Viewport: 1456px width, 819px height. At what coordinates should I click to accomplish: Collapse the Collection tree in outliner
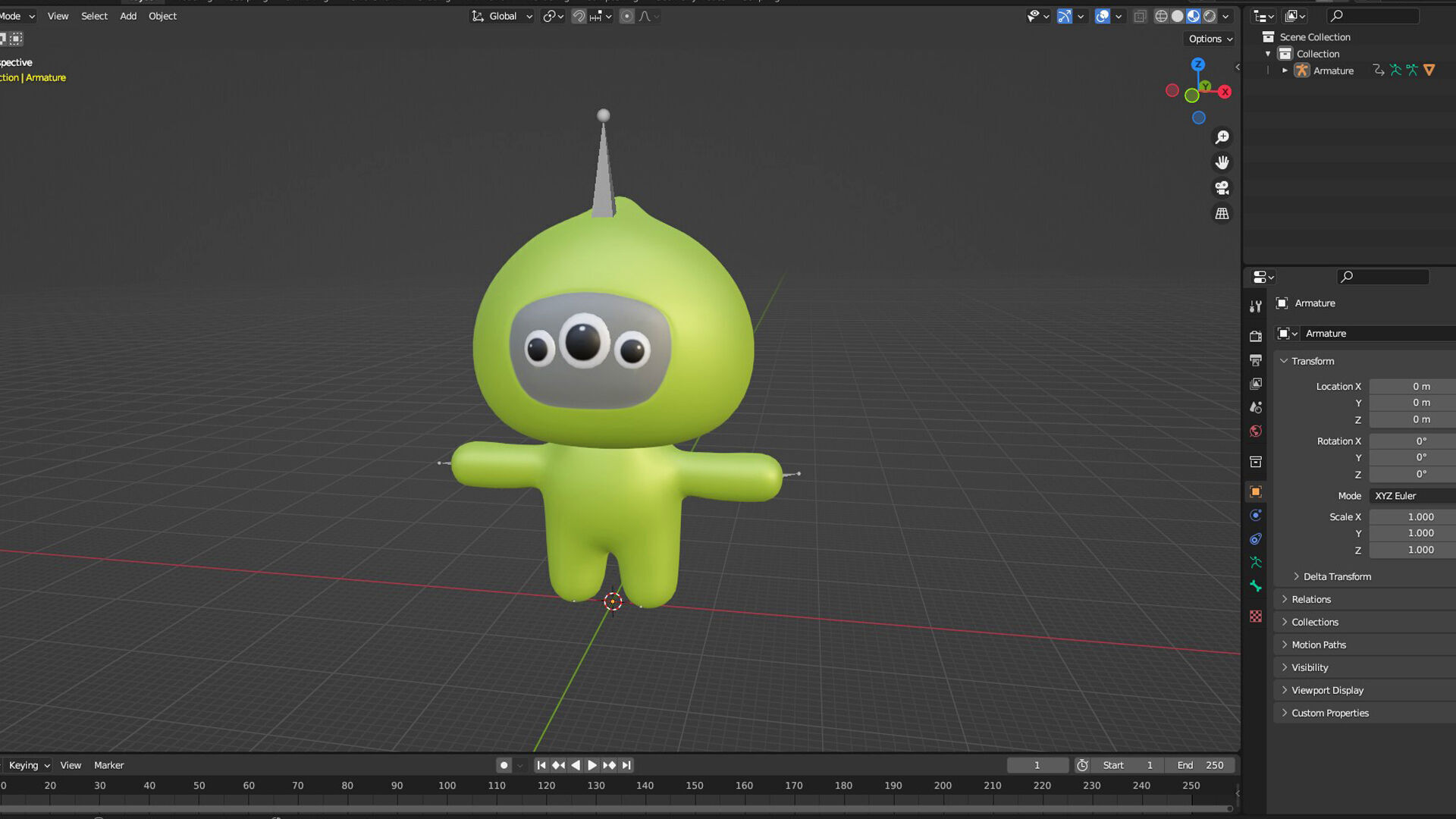[1268, 54]
